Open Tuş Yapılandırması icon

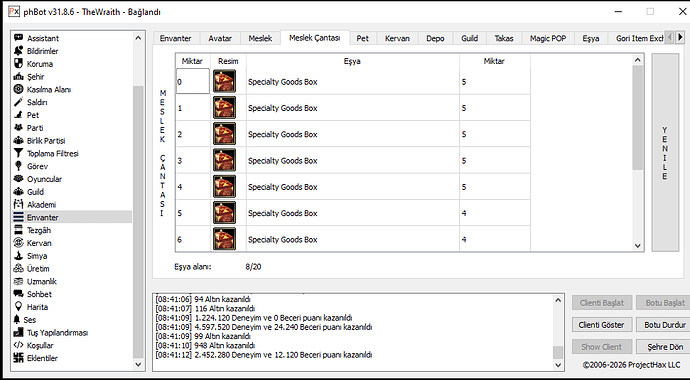click(x=18, y=332)
